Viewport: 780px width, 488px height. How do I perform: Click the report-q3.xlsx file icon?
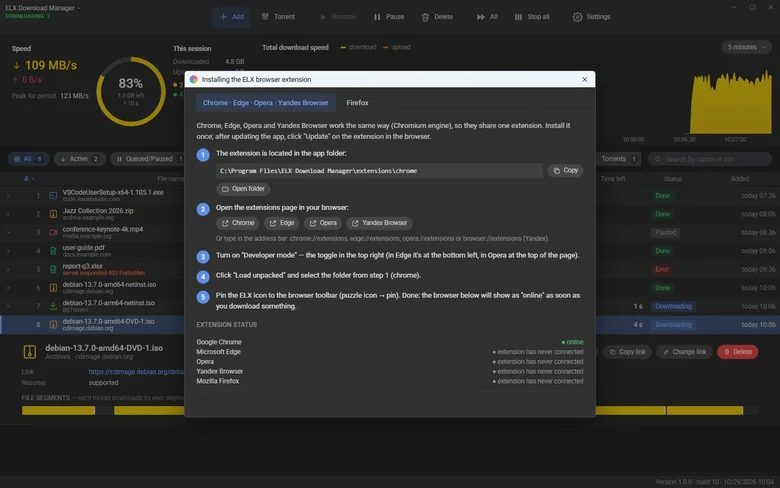point(53,269)
